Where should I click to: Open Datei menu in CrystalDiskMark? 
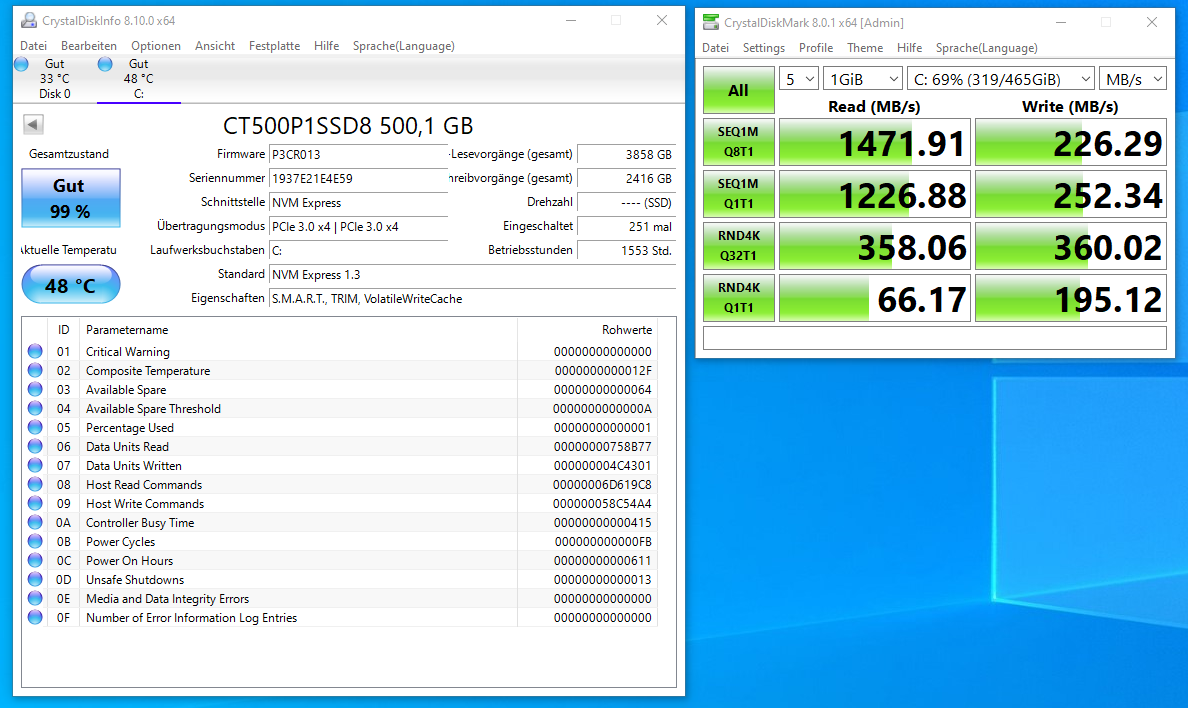(715, 48)
